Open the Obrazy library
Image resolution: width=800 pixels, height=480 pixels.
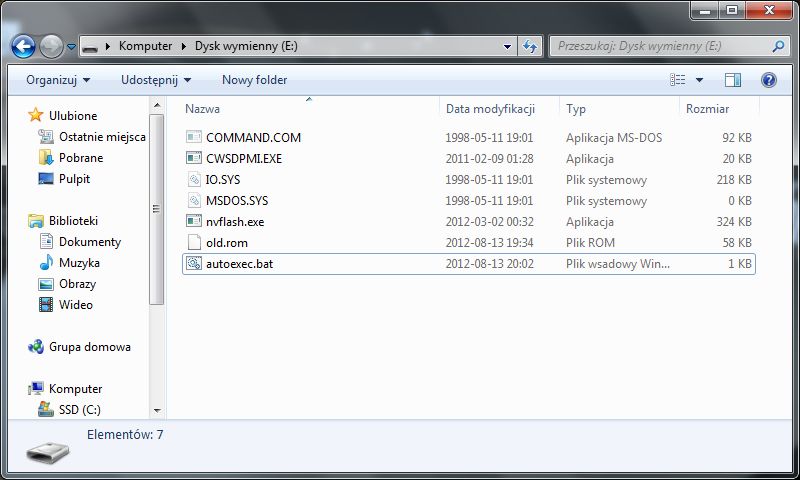click(78, 284)
